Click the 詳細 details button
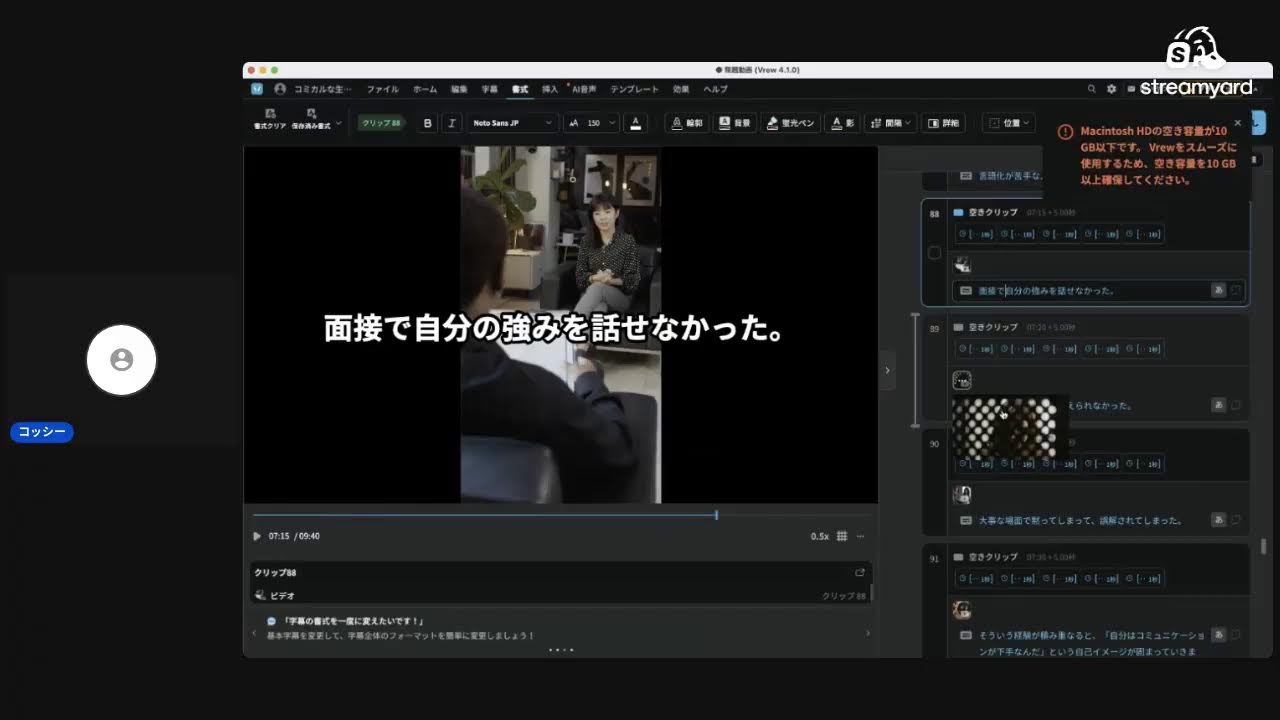Screen dimensions: 1280x720 tap(943, 123)
